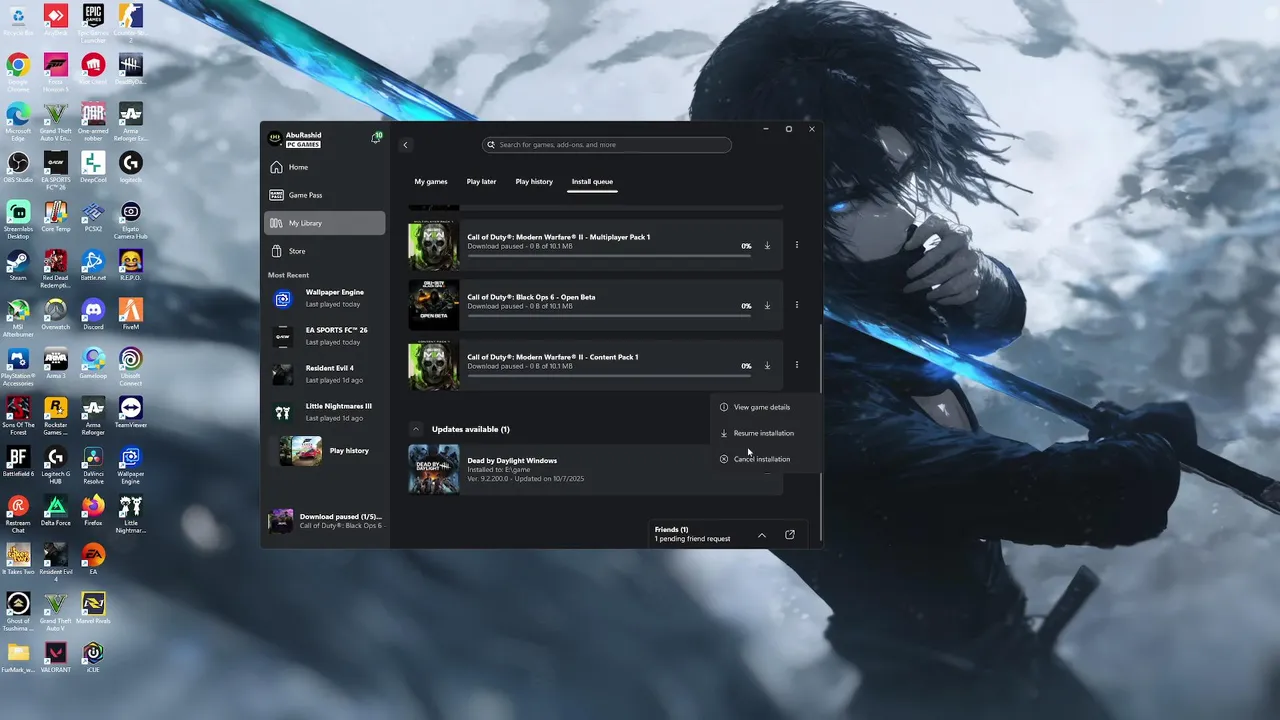Viewport: 1280px width, 720px height.
Task: Open Little Nightmares III in Most Recent
Action: (x=325, y=412)
